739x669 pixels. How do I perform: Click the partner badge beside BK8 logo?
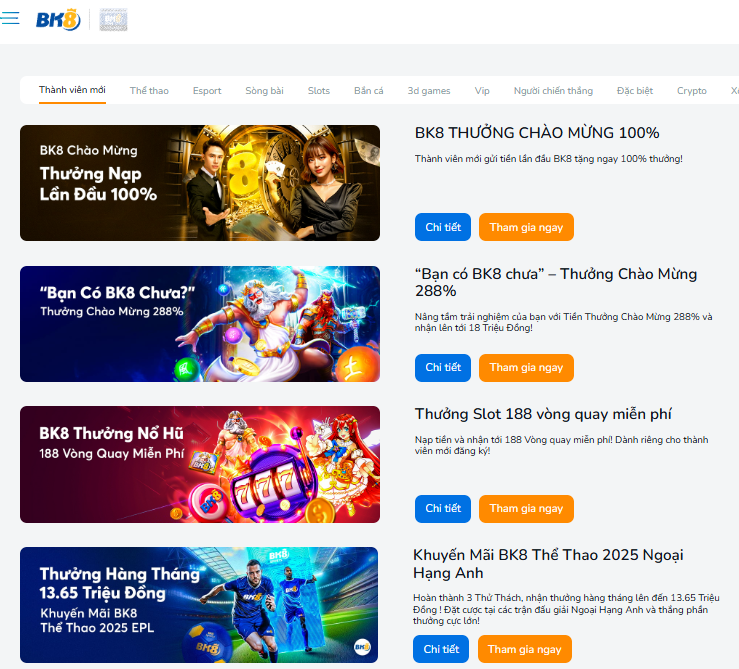[113, 20]
